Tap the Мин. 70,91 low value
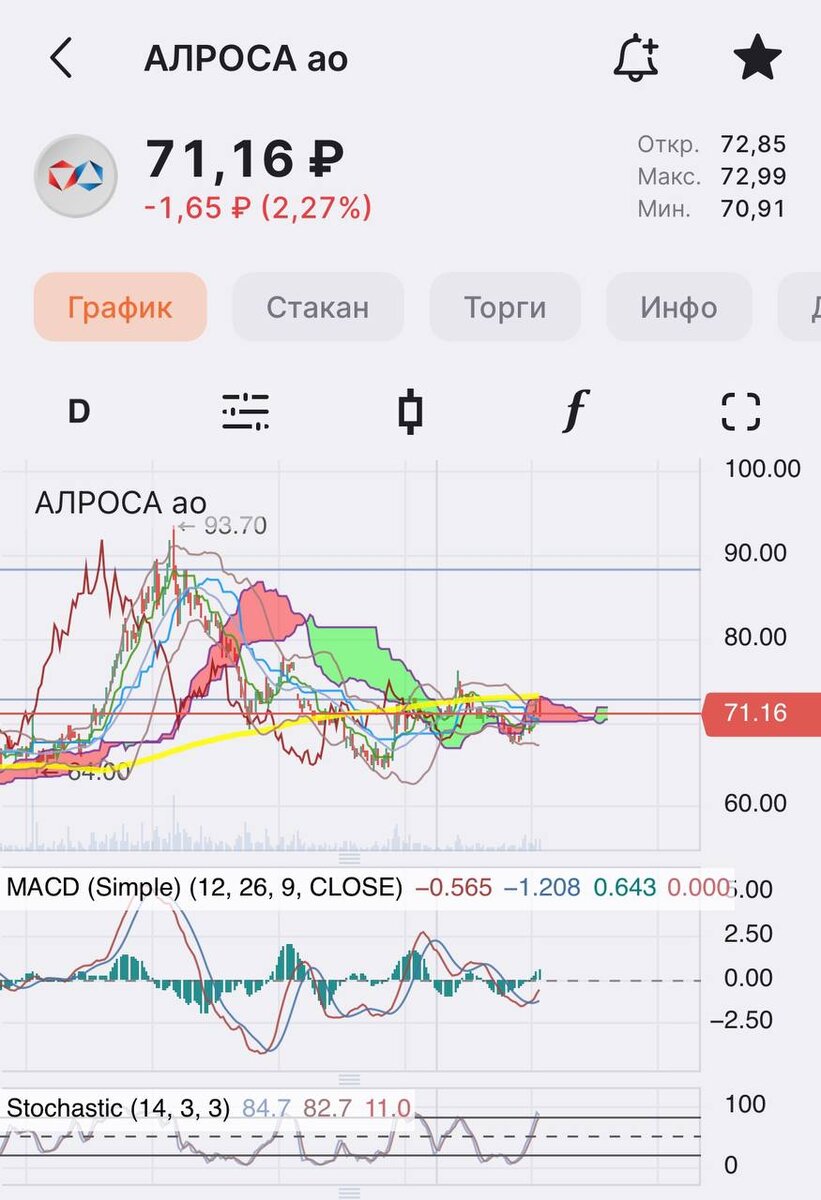821x1200 pixels. 712,209
